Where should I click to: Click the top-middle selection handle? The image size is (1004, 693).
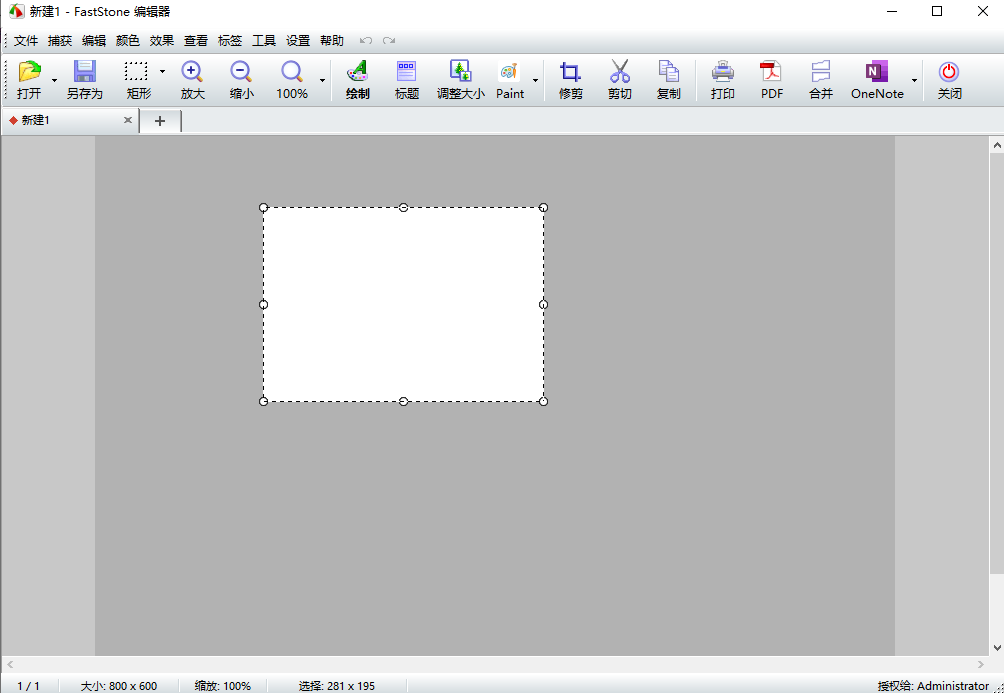click(x=403, y=208)
